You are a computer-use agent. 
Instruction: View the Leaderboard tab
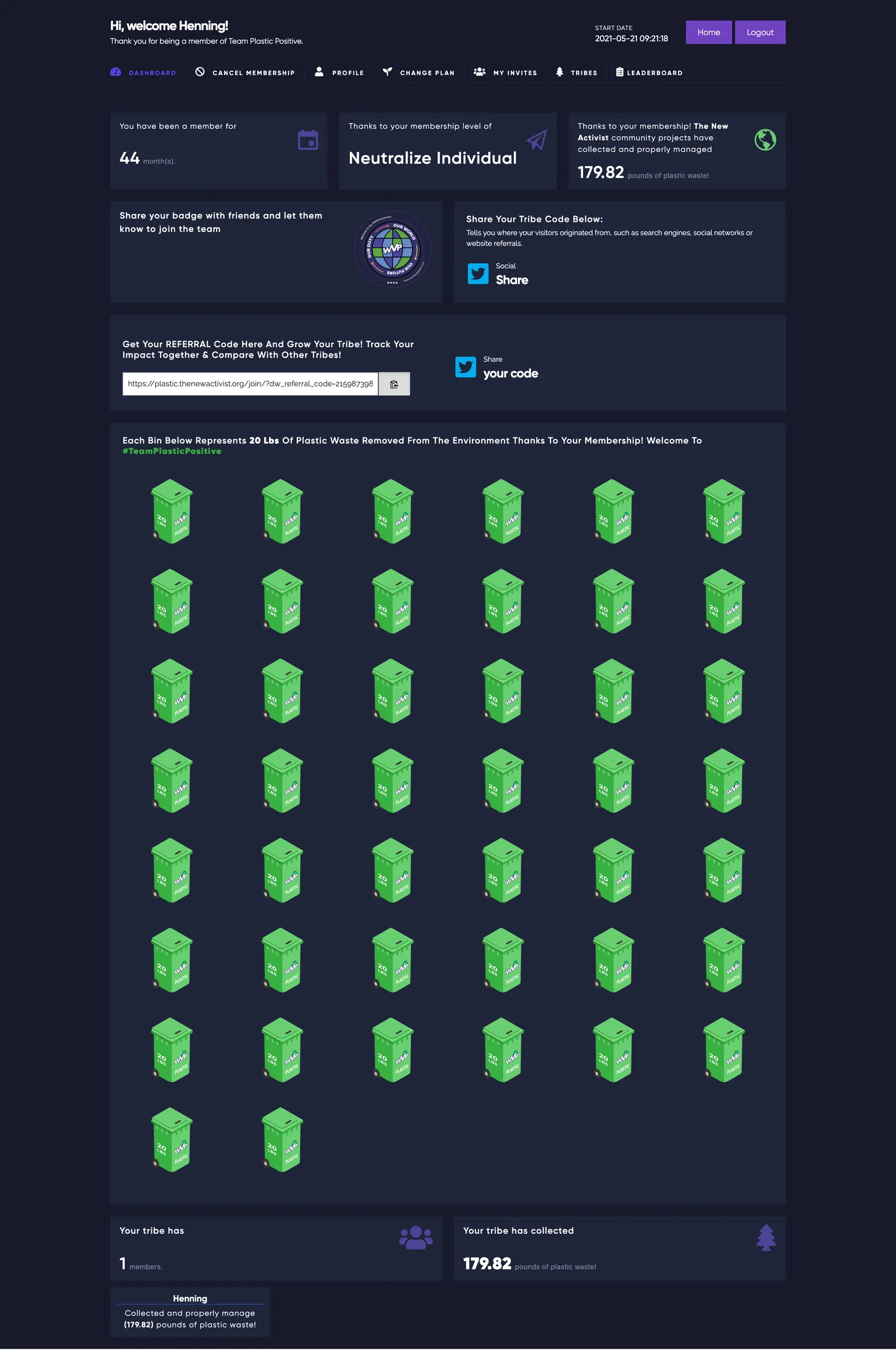649,73
